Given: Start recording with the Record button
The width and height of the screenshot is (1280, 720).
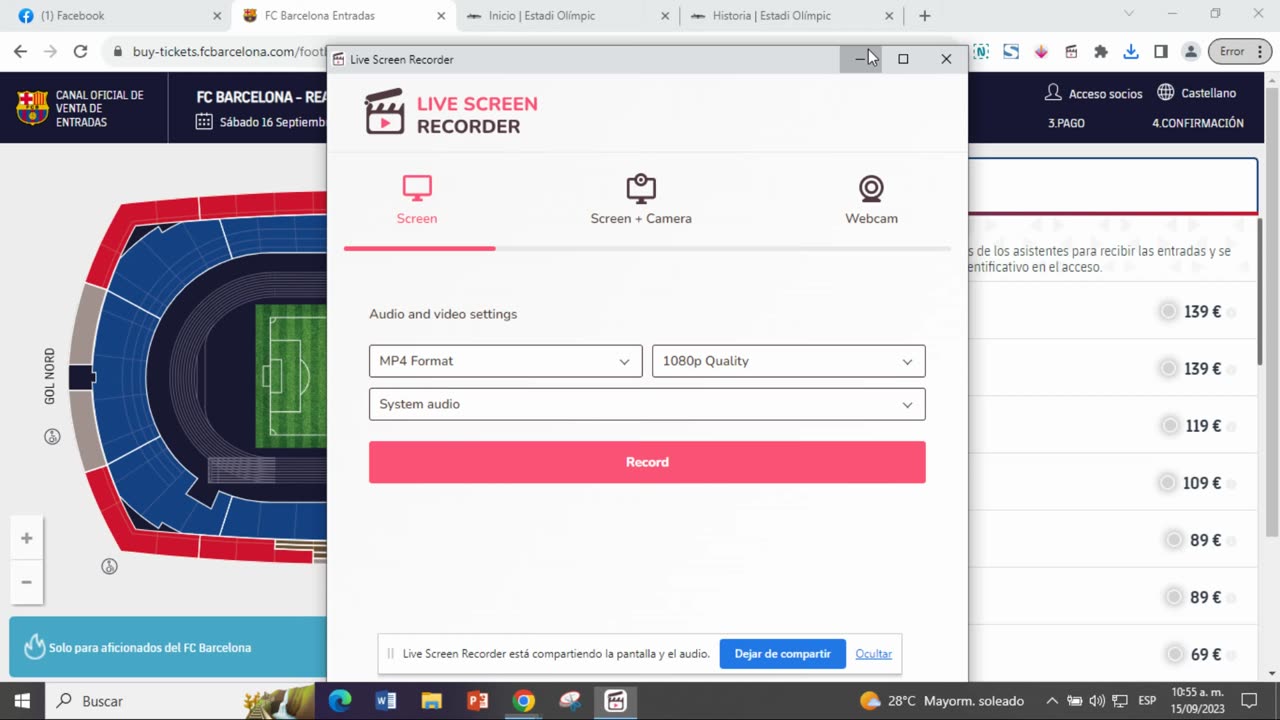Looking at the screenshot, I should (647, 462).
